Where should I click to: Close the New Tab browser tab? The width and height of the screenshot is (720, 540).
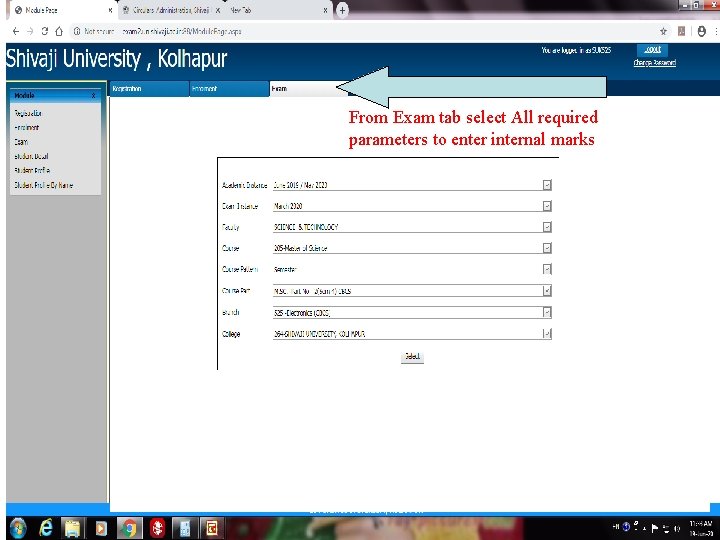coord(325,10)
